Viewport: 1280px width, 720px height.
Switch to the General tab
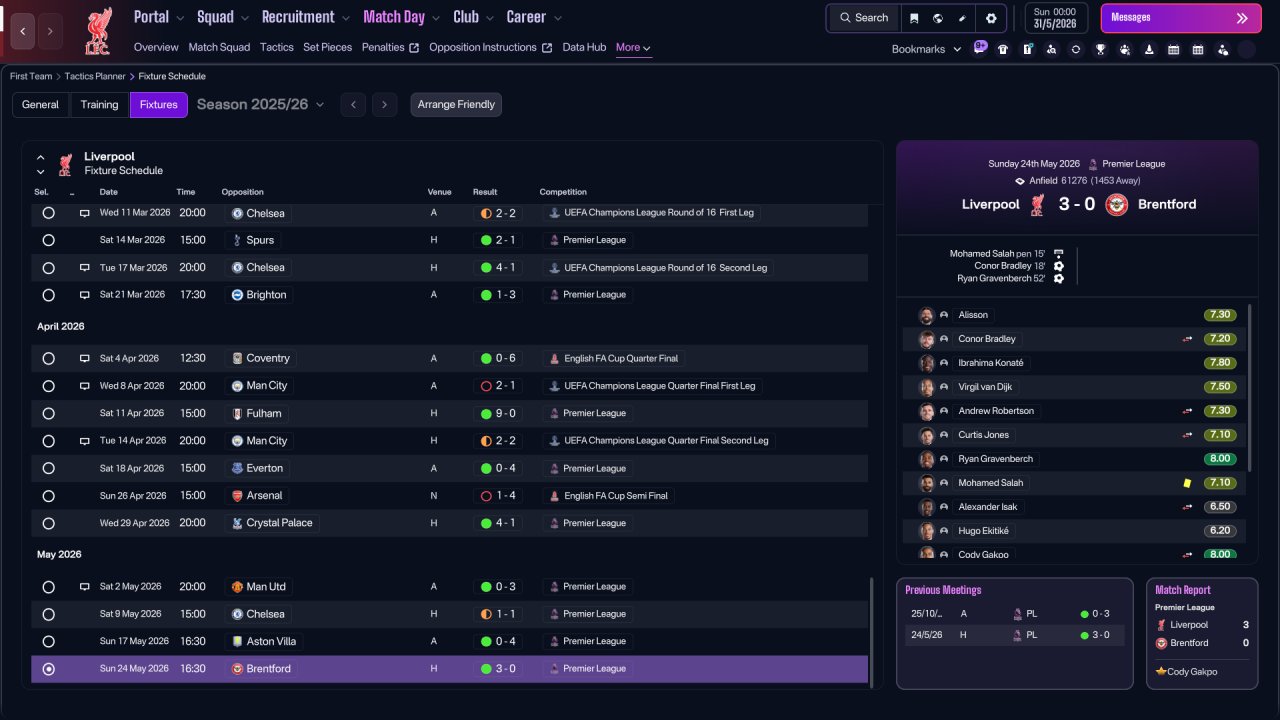click(x=40, y=105)
